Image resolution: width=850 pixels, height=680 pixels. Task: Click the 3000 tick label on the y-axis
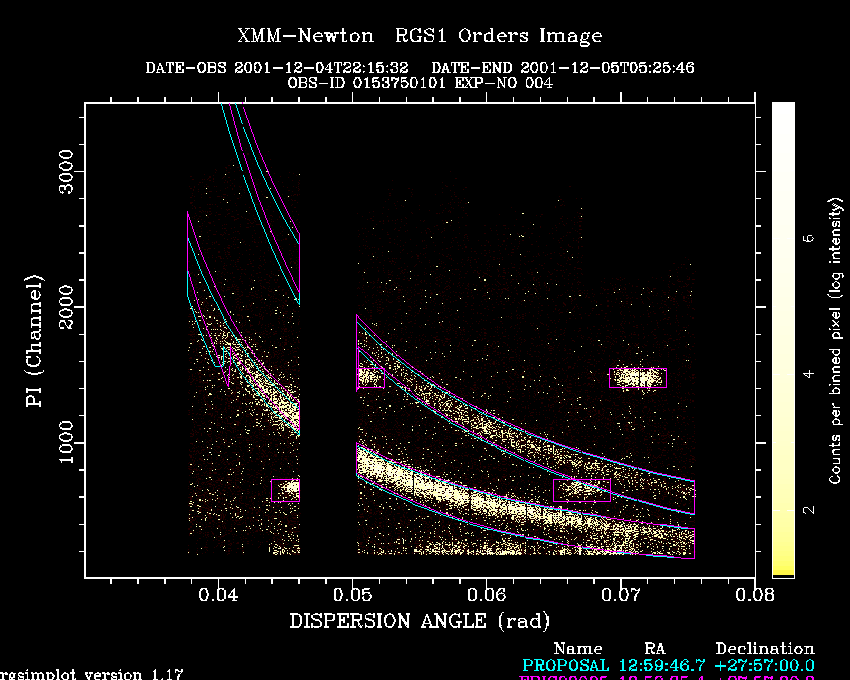click(66, 172)
